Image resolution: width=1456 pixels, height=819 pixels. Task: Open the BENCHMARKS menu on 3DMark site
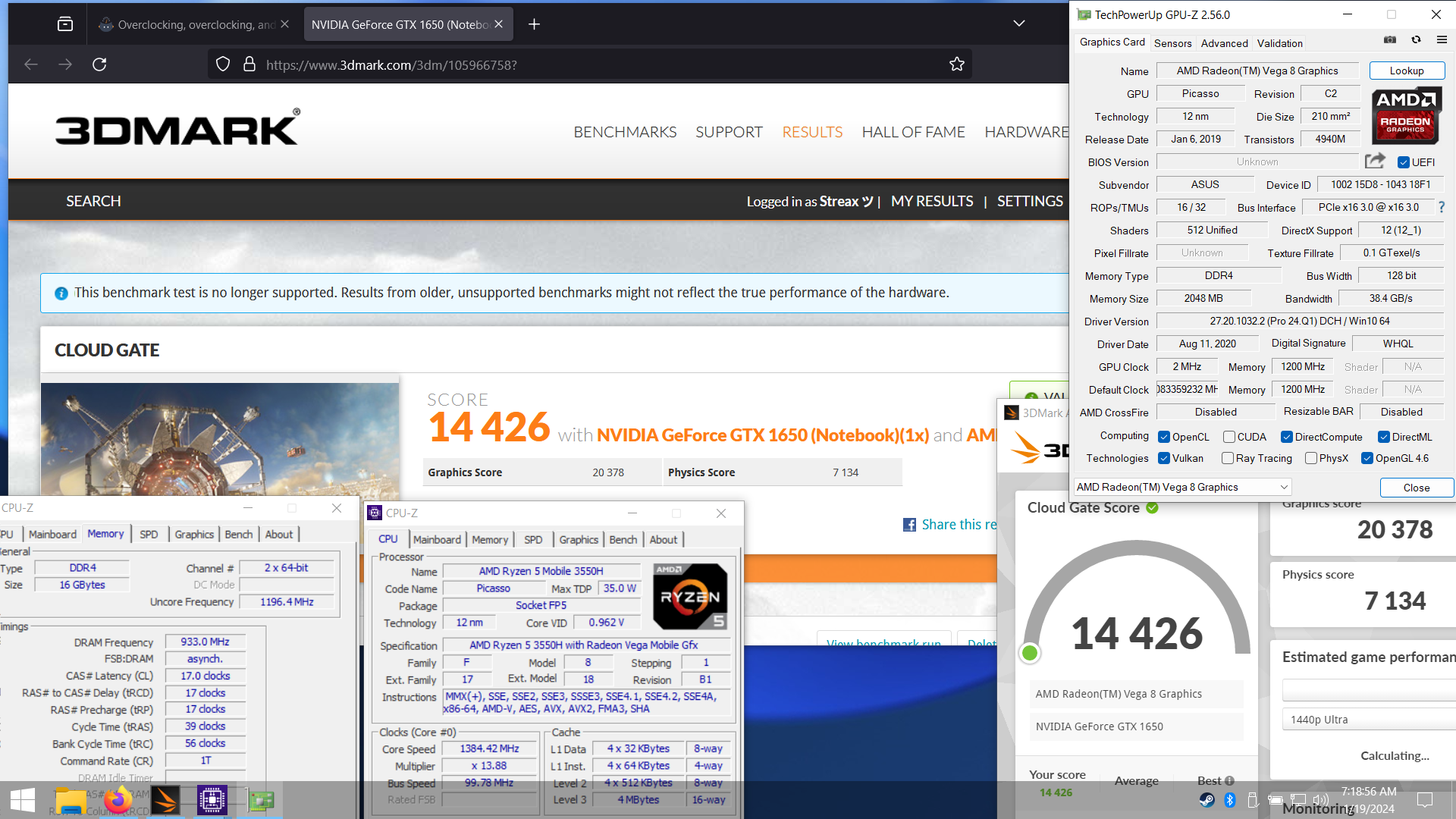tap(625, 132)
